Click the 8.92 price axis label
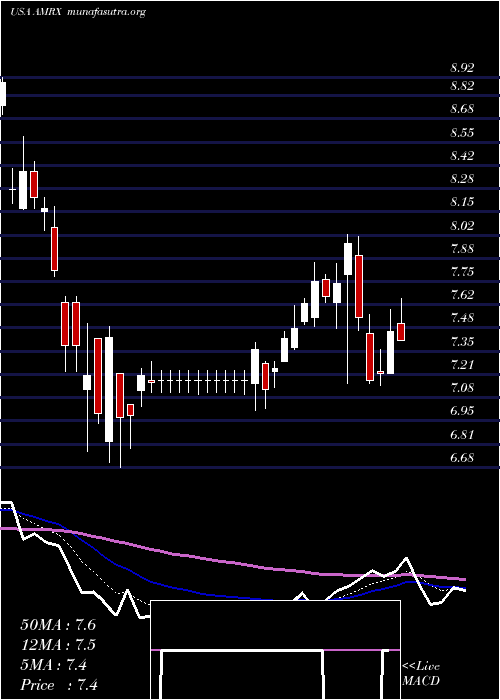The width and height of the screenshot is (500, 700). pyautogui.click(x=462, y=68)
